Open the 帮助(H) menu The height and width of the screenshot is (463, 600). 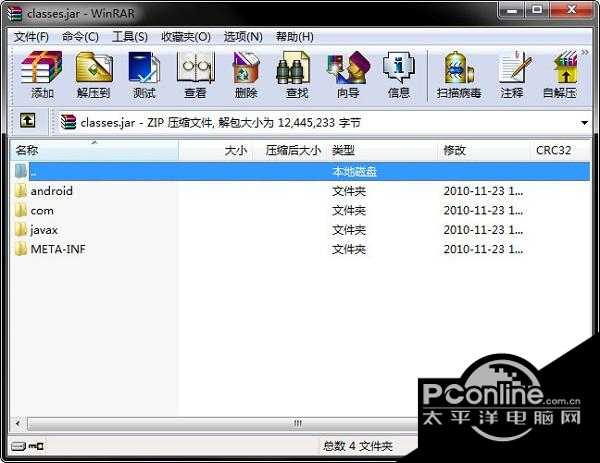[x=294, y=37]
